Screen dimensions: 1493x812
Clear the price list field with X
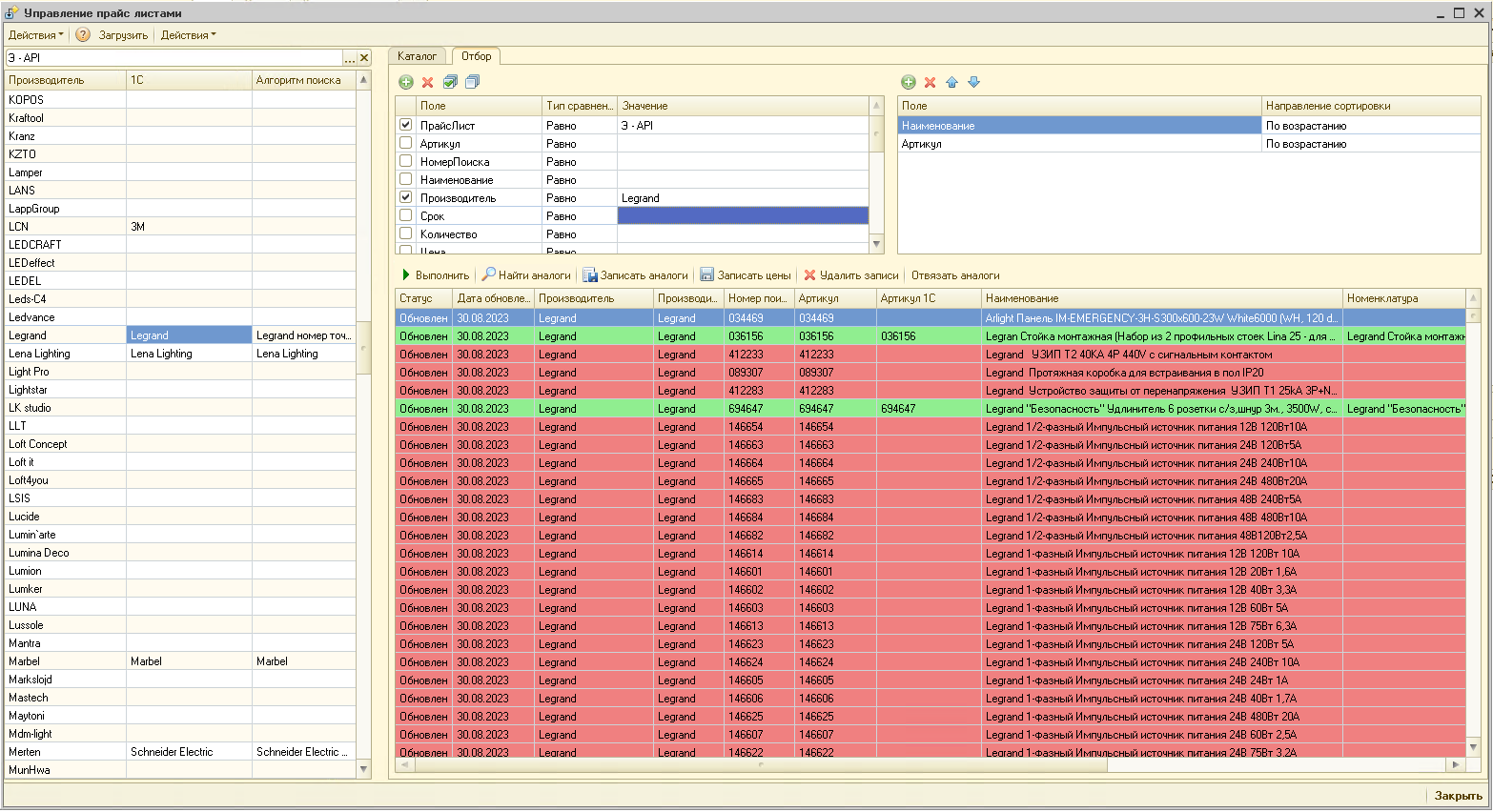pyautogui.click(x=363, y=58)
